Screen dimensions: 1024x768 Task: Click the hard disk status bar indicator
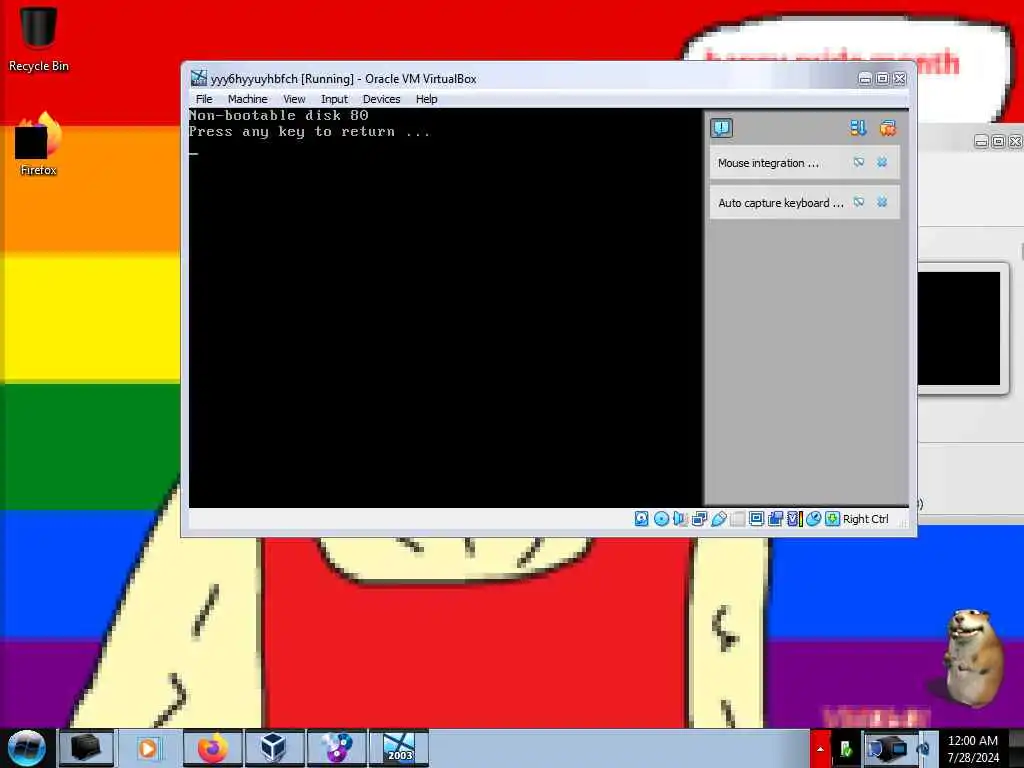click(641, 519)
